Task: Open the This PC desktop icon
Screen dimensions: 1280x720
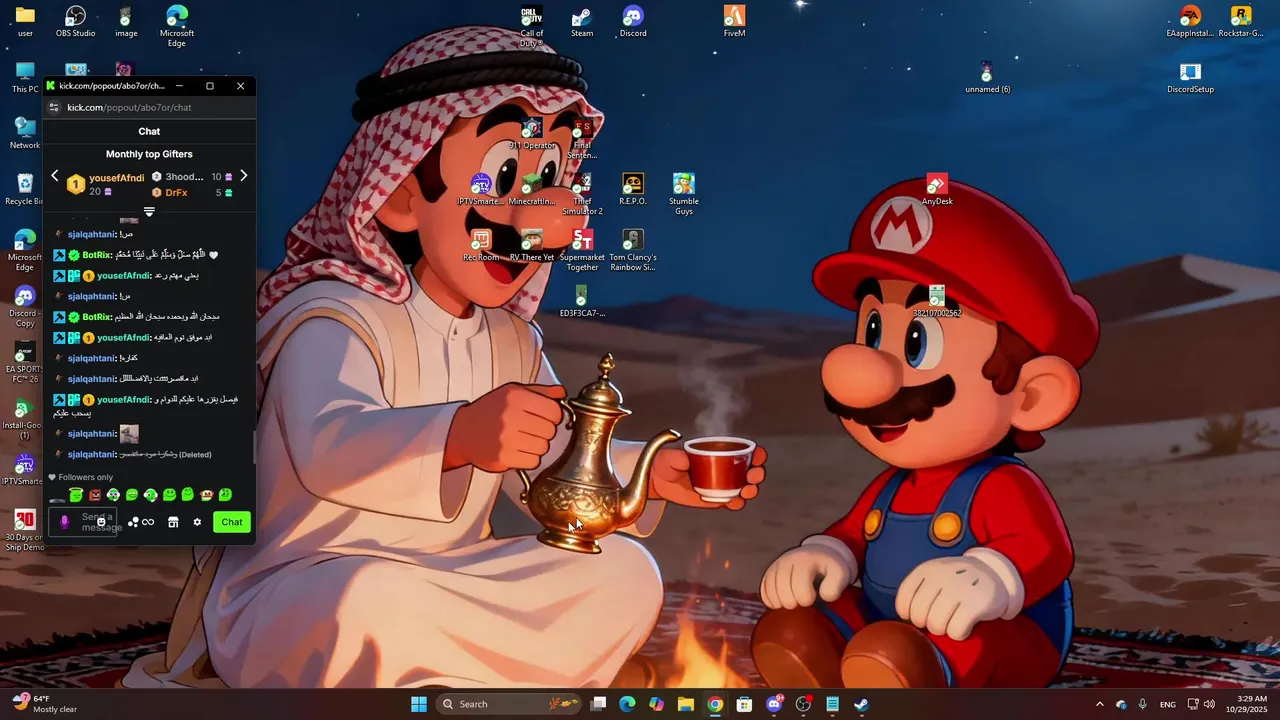Action: click(x=25, y=77)
